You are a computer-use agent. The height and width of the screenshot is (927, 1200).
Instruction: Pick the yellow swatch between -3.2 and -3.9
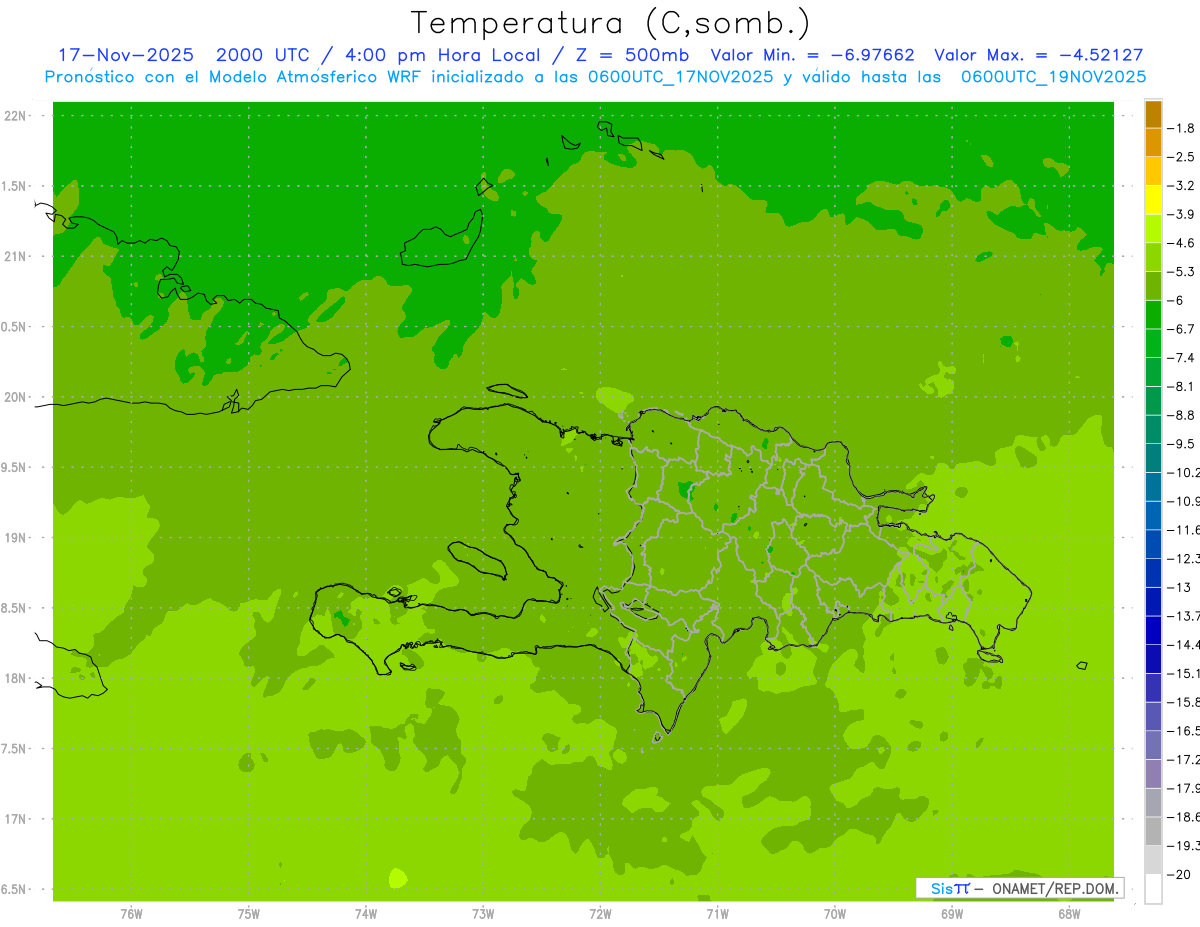point(1153,200)
